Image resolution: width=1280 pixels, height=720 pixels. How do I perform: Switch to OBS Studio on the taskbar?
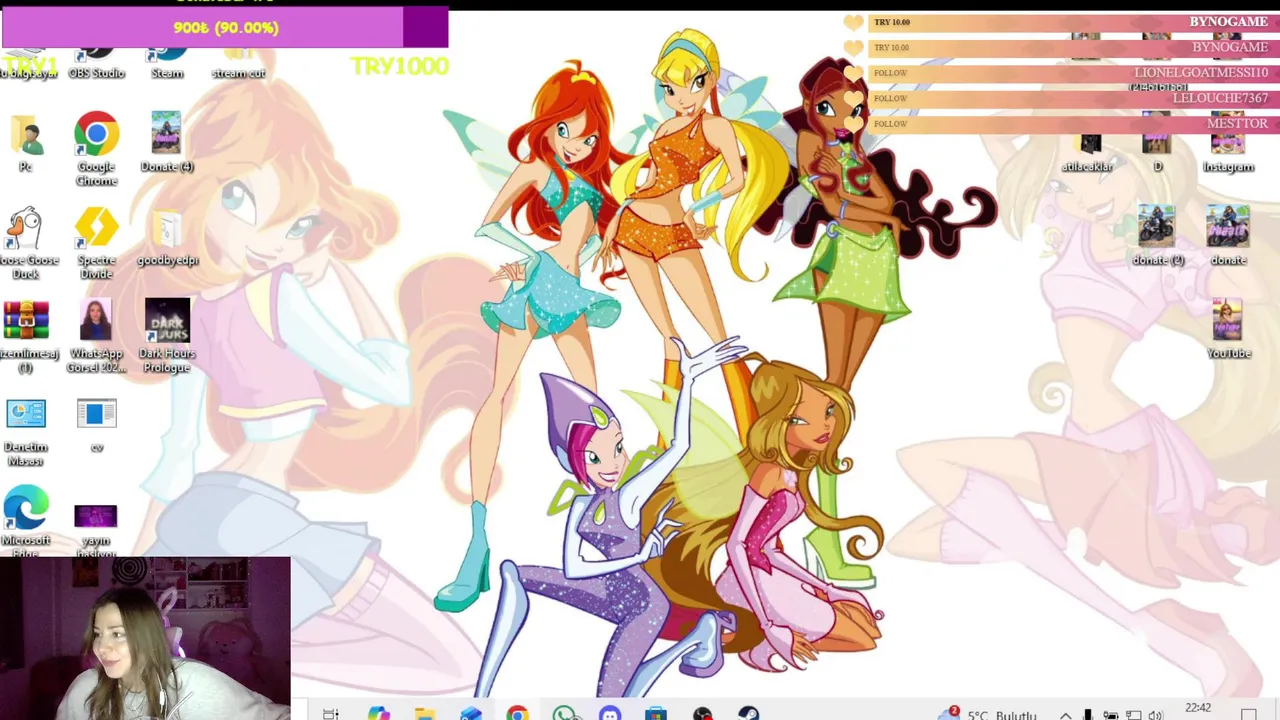click(x=703, y=713)
